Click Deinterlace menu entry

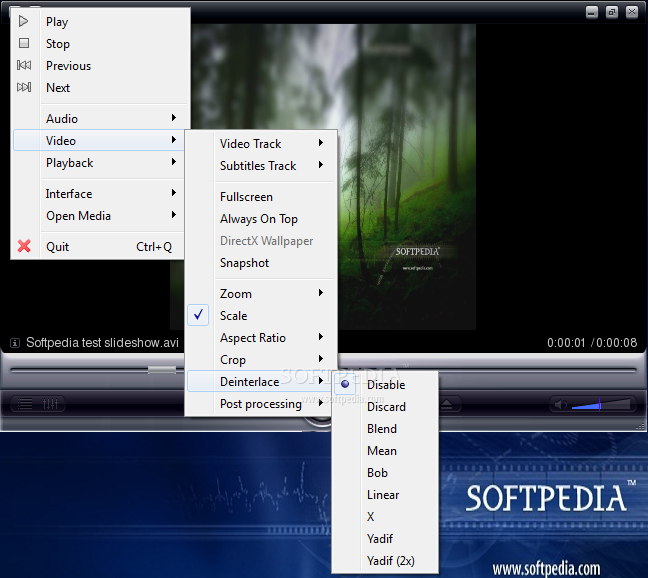tap(260, 381)
